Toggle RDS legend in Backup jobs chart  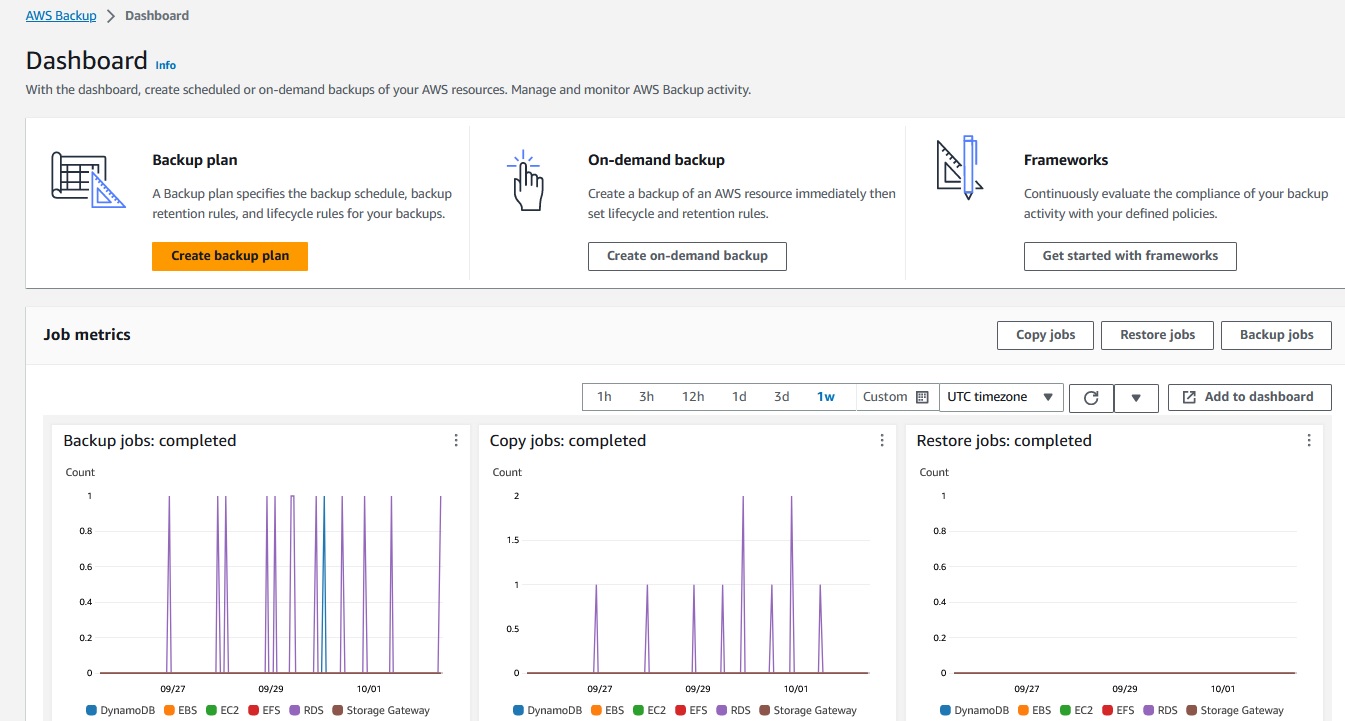tap(306, 711)
